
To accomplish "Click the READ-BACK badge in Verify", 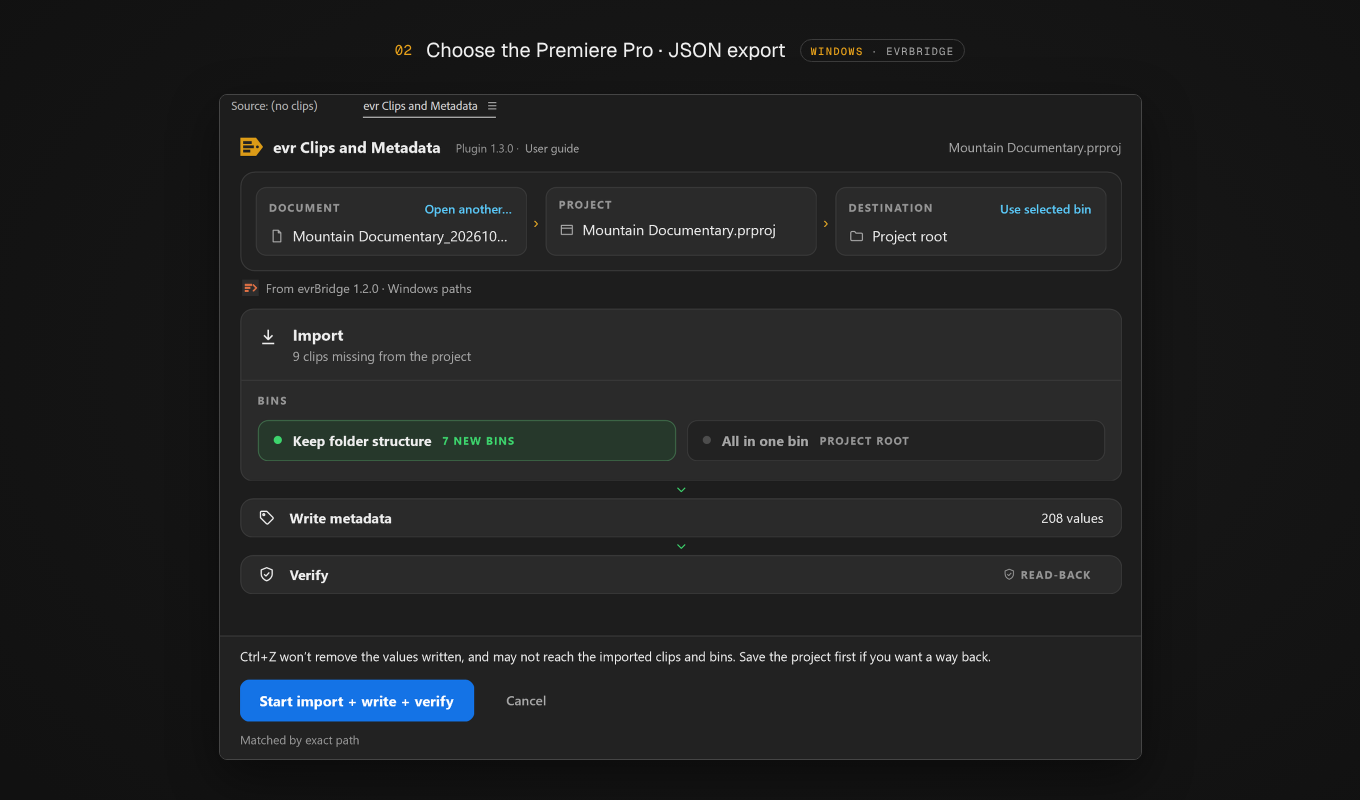I will 1047,575.
